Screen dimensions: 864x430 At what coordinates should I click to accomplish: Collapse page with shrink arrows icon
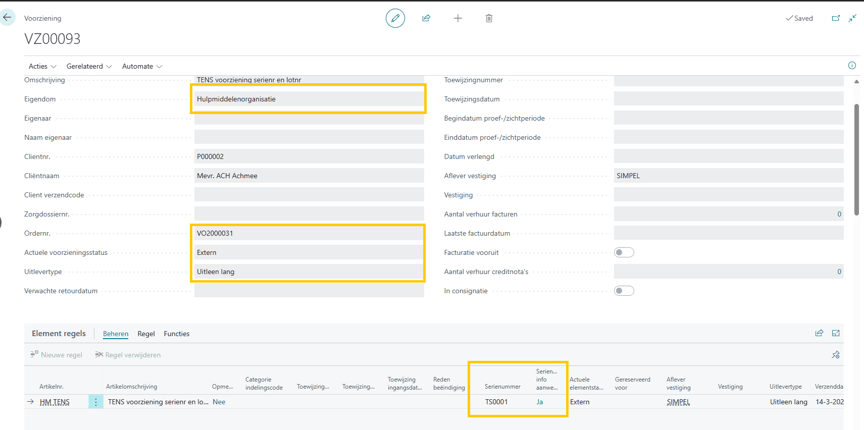coord(852,18)
